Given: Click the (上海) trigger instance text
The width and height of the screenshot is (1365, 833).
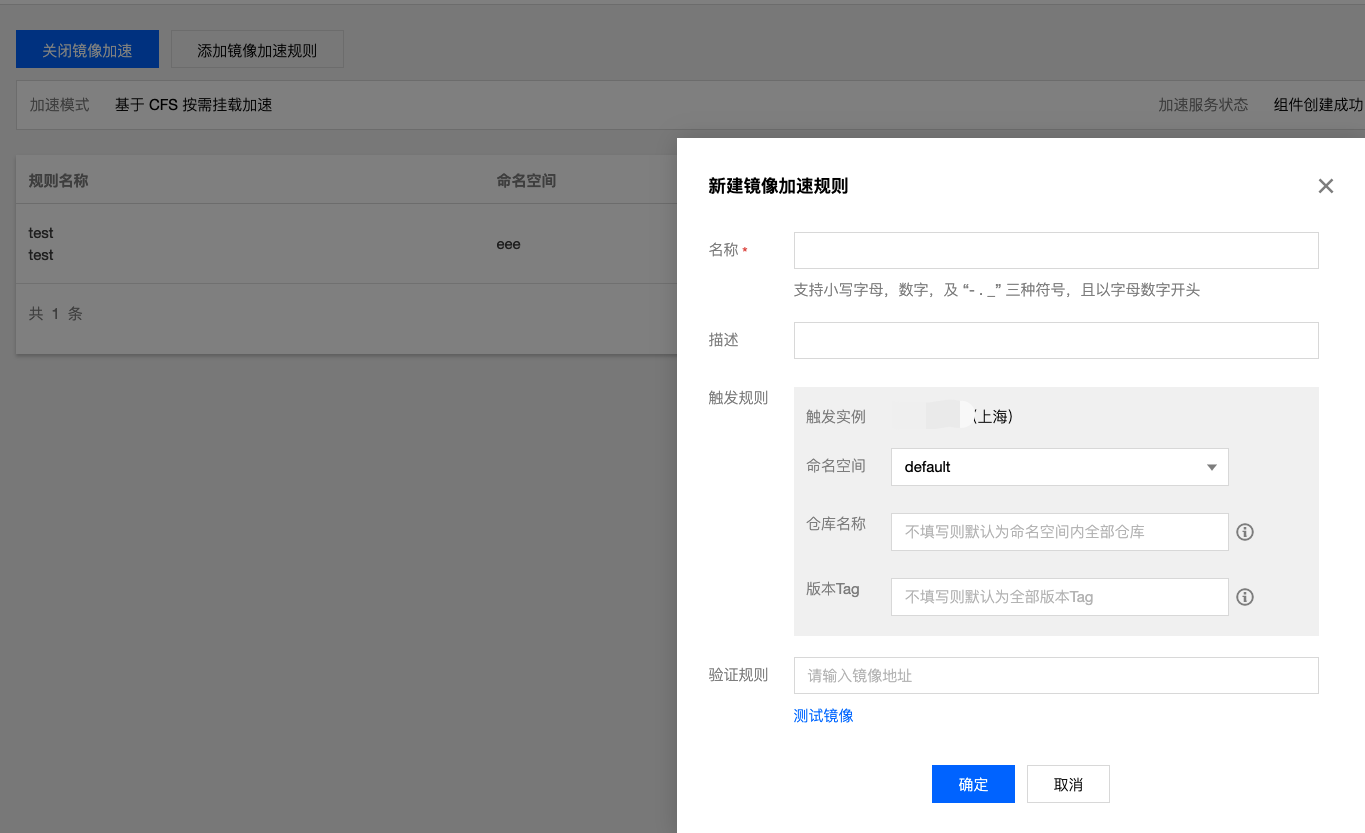Looking at the screenshot, I should coord(993,416).
